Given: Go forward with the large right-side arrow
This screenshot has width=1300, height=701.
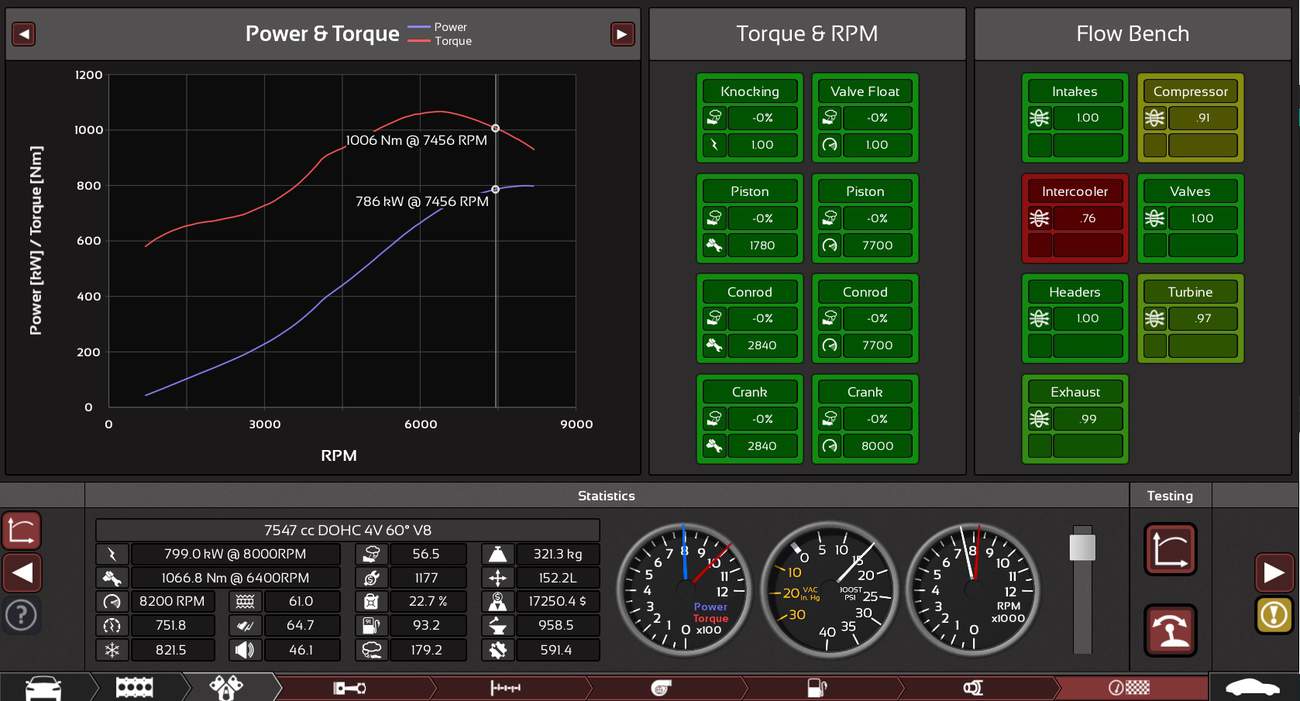Looking at the screenshot, I should coord(1273,573).
